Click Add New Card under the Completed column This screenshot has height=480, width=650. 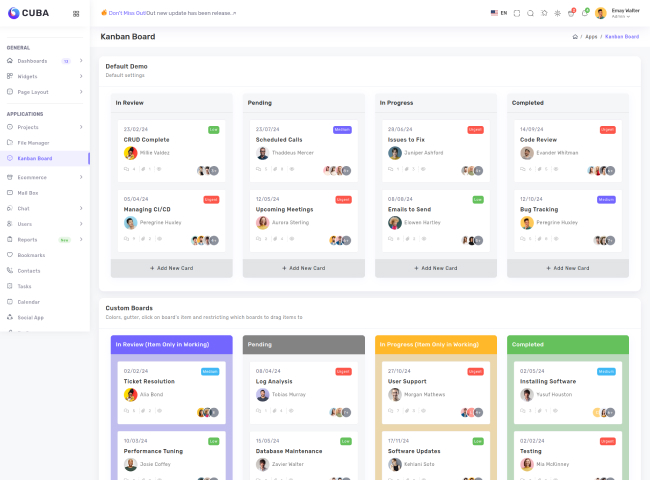click(x=567, y=268)
